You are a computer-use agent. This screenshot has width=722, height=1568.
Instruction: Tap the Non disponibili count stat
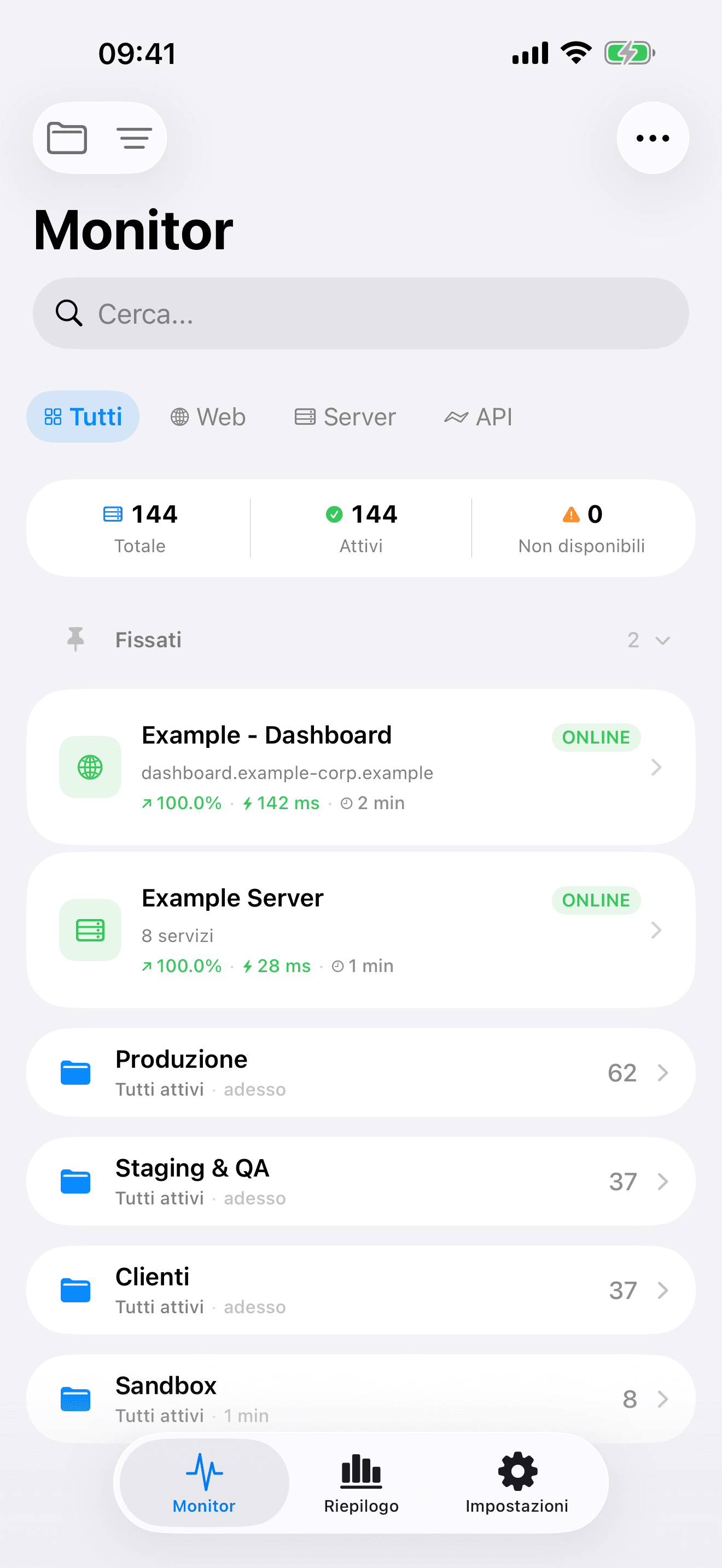click(x=581, y=528)
